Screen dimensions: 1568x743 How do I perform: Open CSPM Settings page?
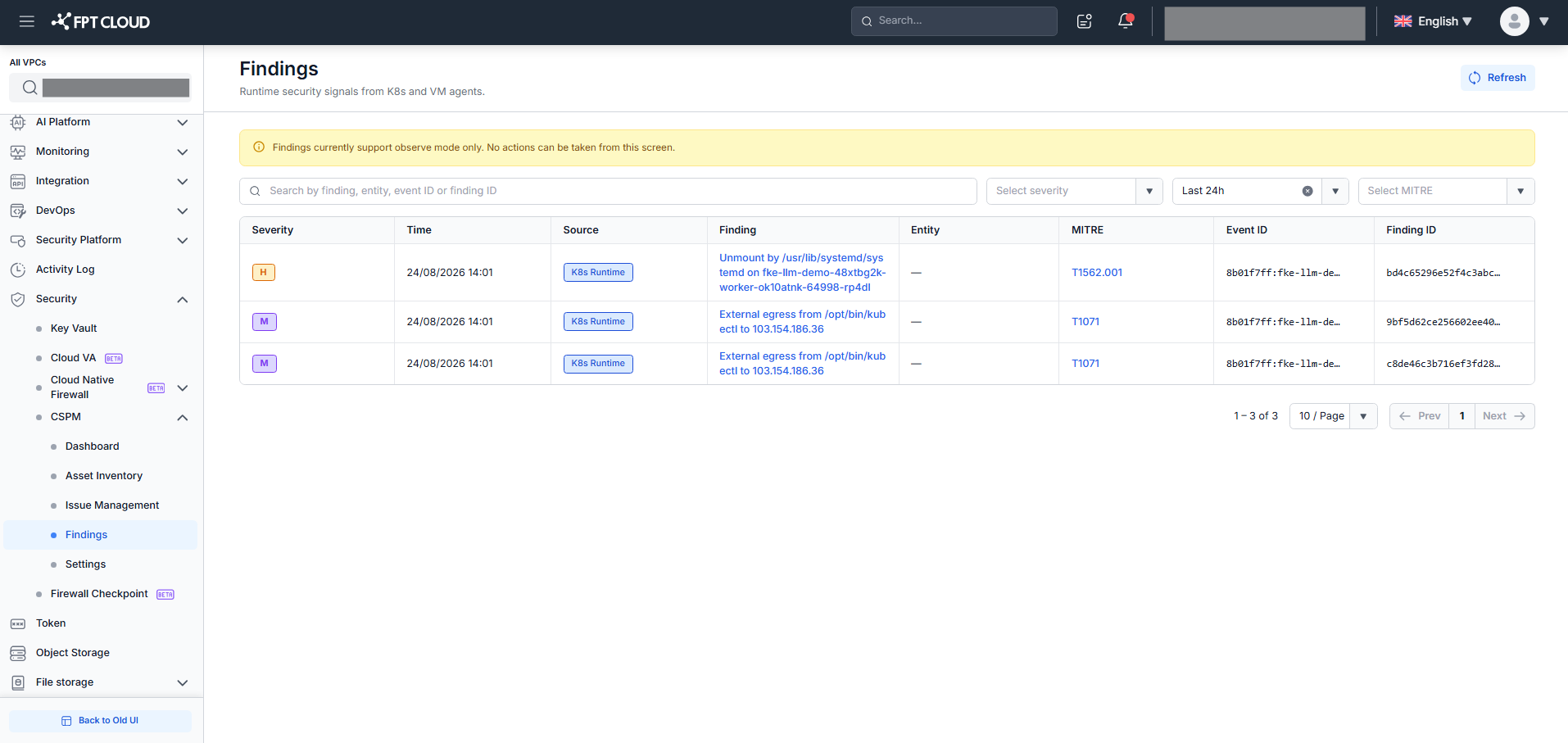click(x=85, y=564)
